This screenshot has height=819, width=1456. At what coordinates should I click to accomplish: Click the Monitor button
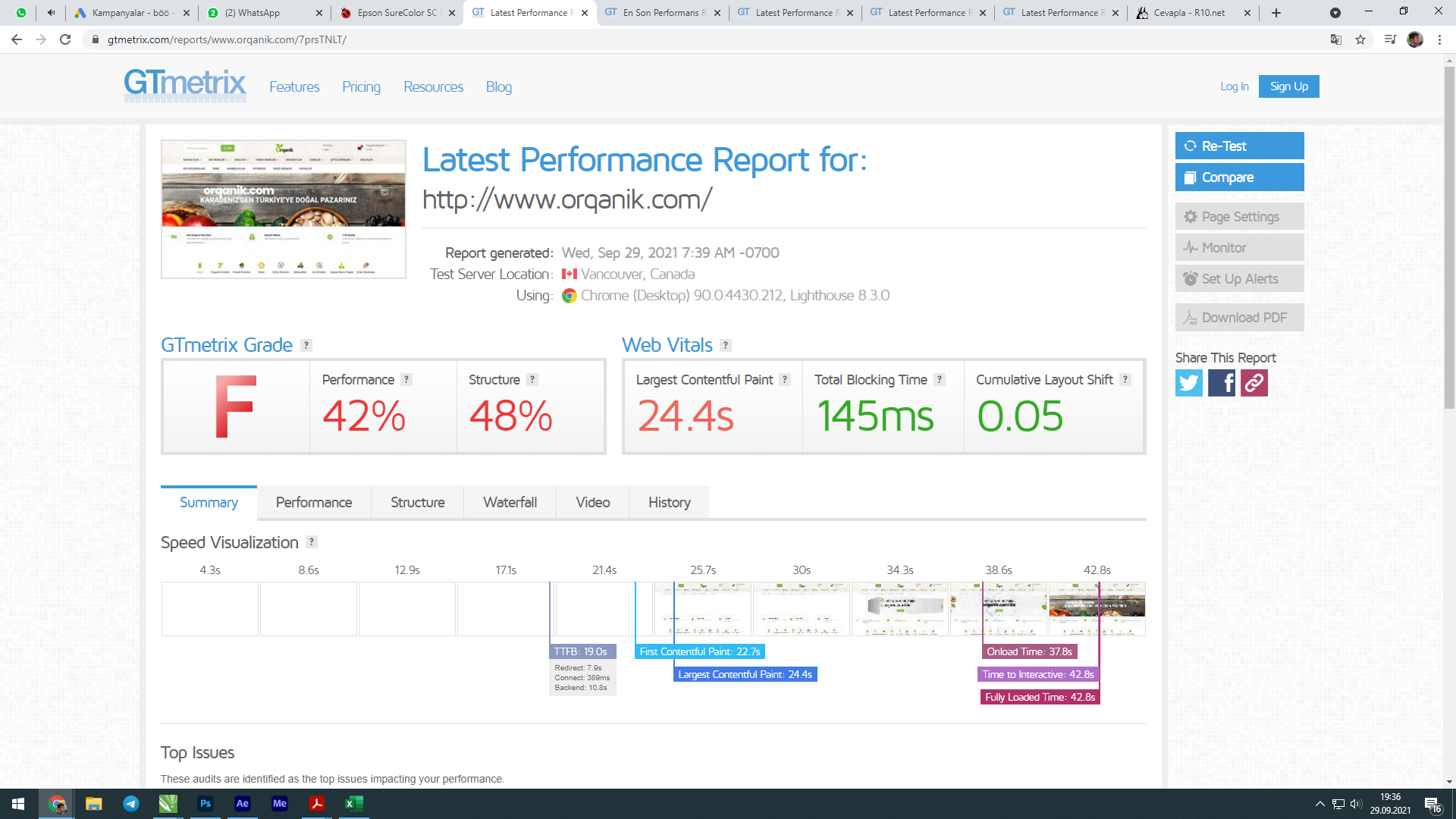(1240, 247)
